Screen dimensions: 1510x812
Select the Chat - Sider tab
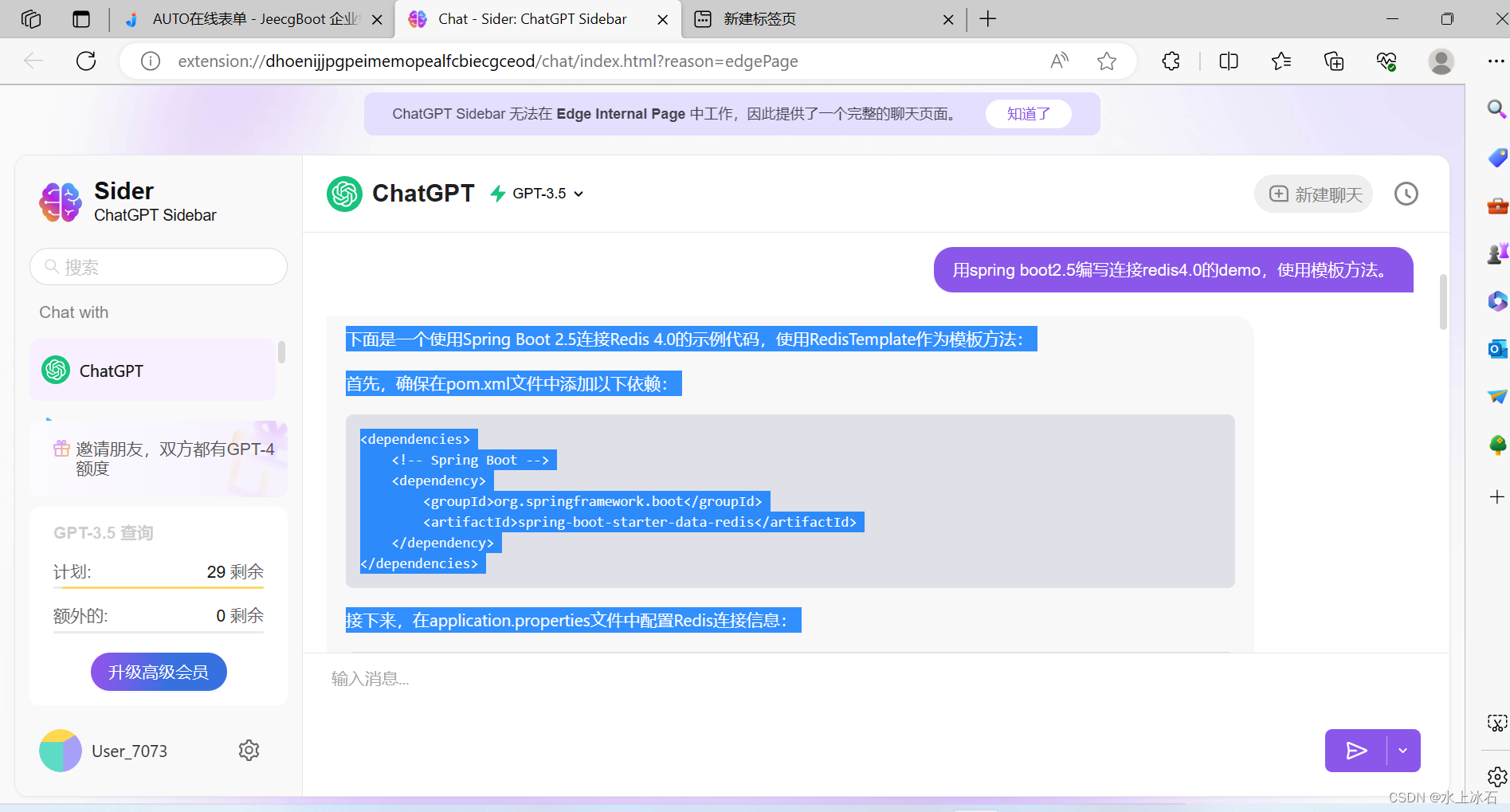click(538, 19)
